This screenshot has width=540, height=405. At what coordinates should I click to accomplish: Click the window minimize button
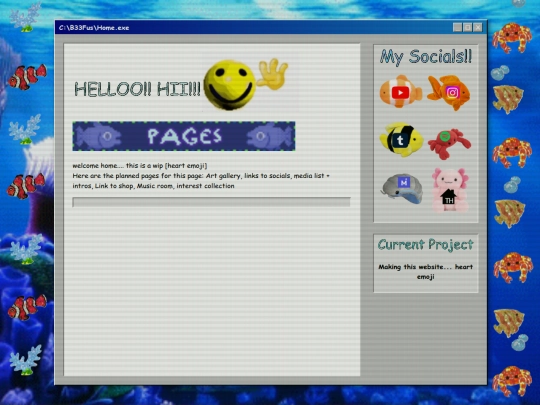(457, 28)
